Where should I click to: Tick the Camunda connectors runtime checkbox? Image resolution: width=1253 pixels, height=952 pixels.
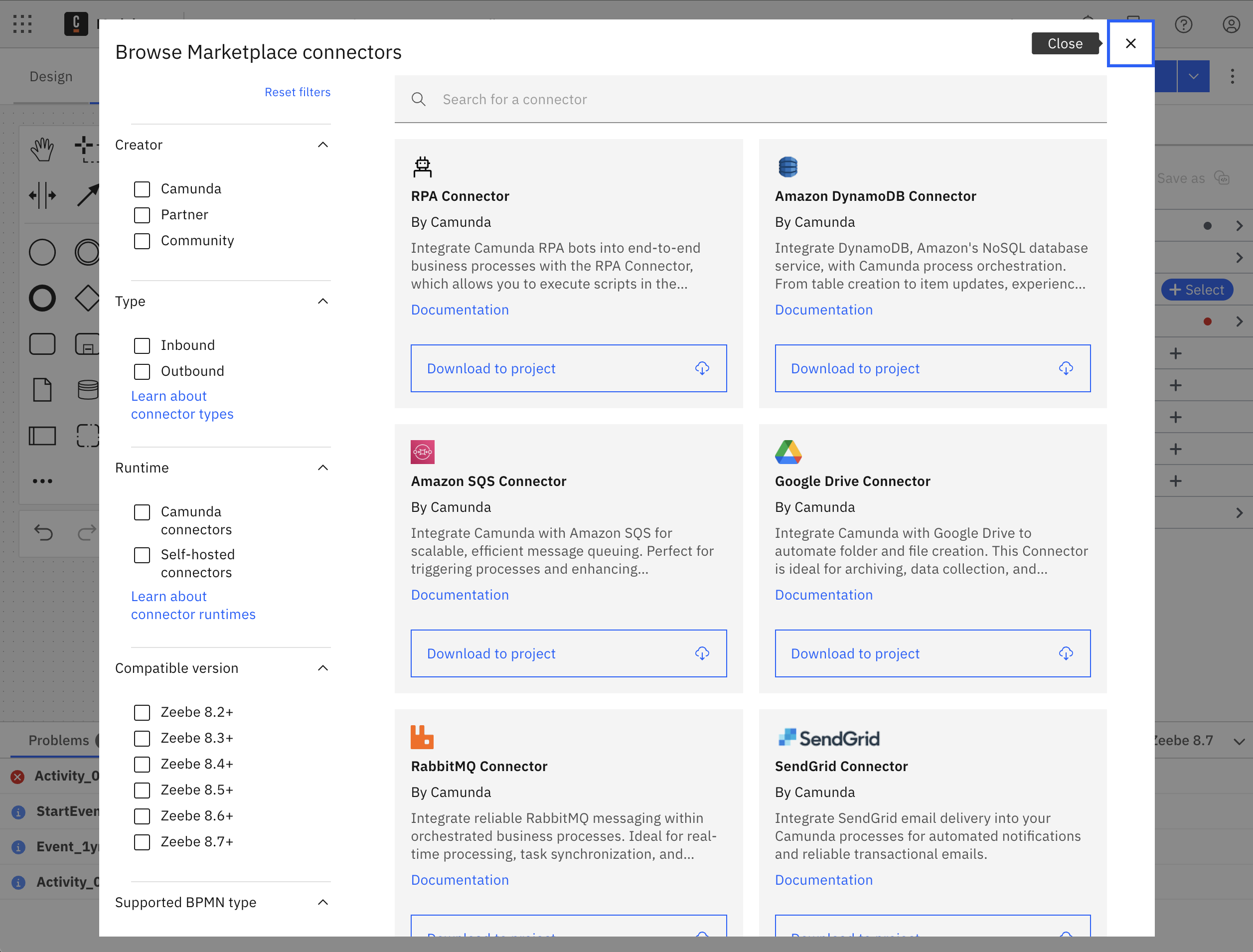pyautogui.click(x=142, y=512)
